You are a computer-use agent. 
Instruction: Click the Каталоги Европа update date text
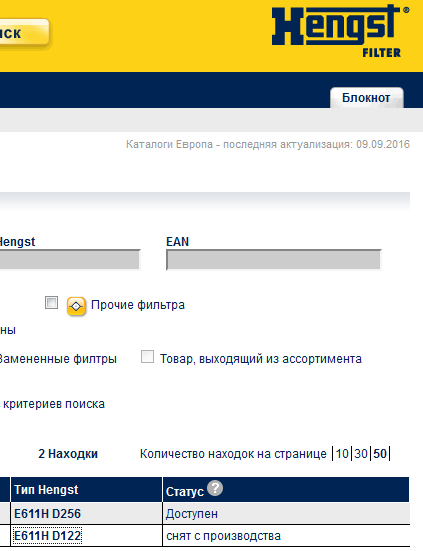(x=268, y=144)
